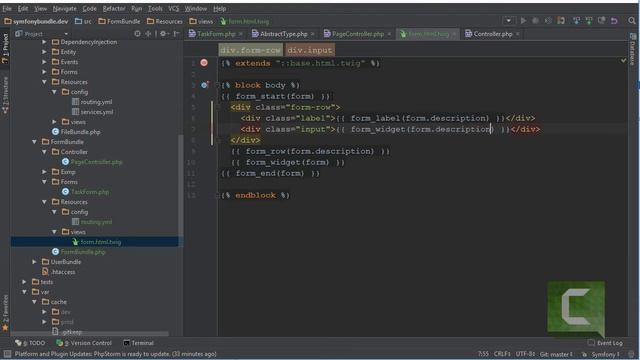
Task: Open the File menu
Action: pyautogui.click(x=7, y=8)
